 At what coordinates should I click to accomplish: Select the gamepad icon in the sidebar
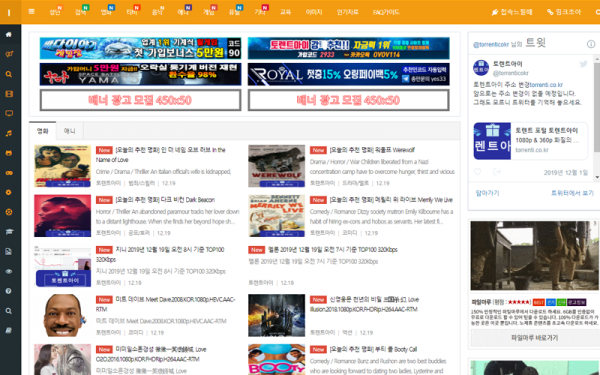pyautogui.click(x=9, y=173)
